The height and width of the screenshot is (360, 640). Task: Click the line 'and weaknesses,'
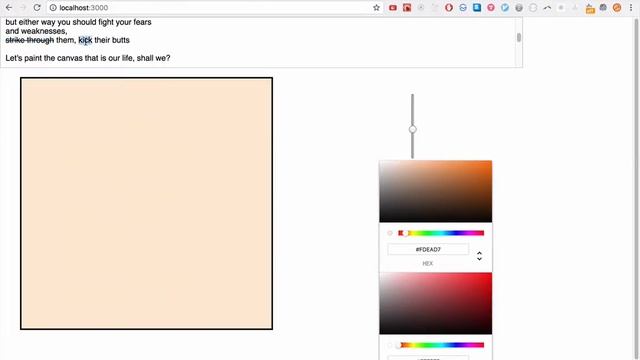click(36, 31)
